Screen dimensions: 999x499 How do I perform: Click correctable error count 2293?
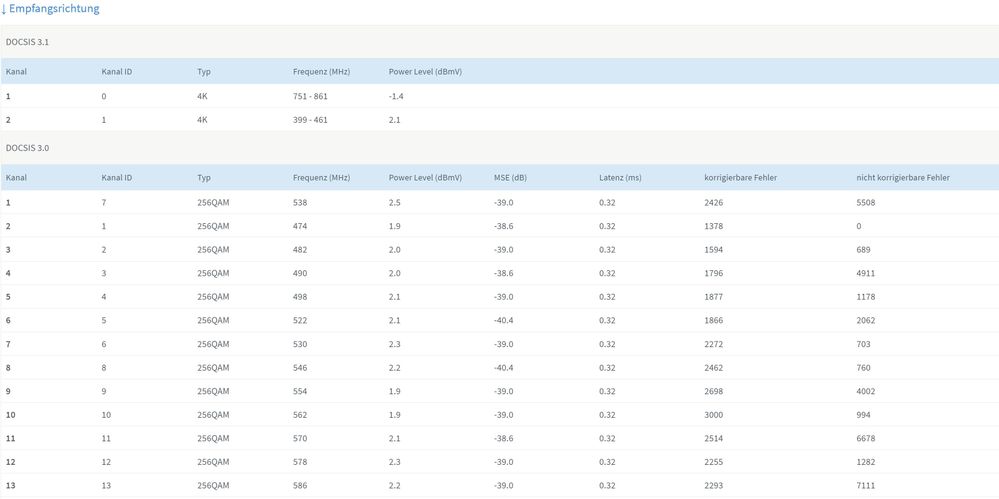tap(714, 486)
